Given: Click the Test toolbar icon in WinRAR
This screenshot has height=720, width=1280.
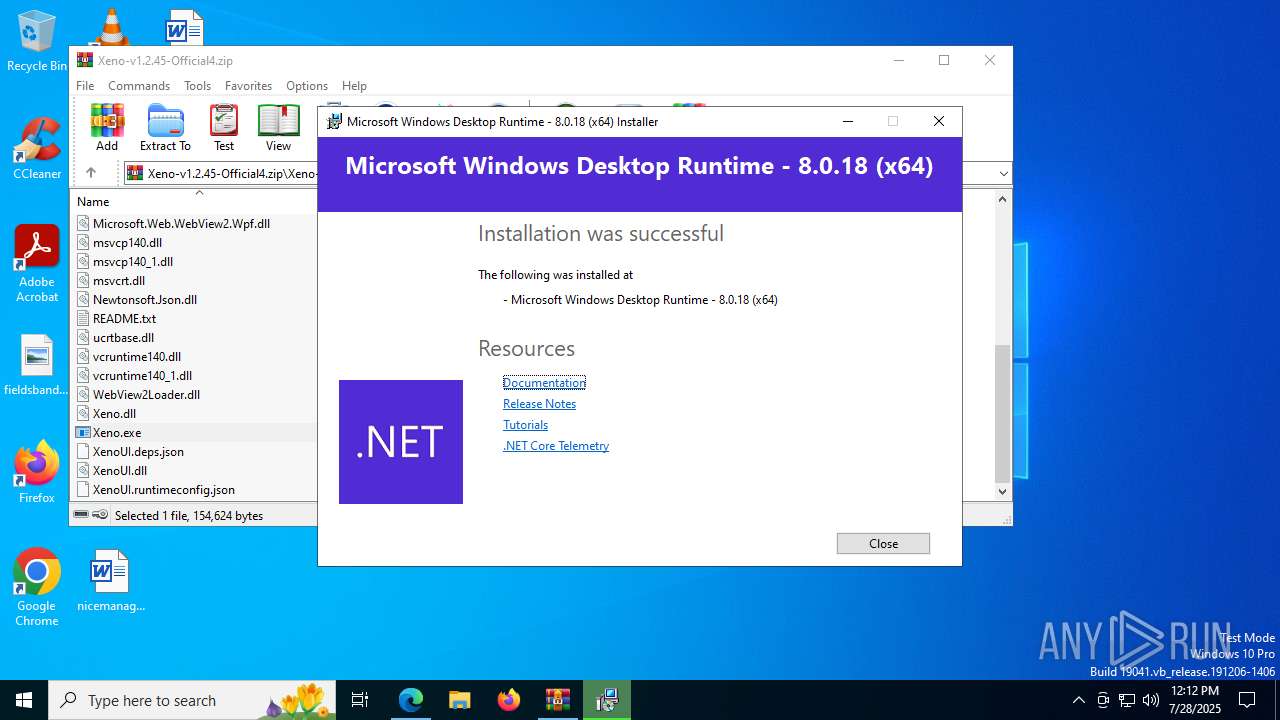Looking at the screenshot, I should point(224,127).
